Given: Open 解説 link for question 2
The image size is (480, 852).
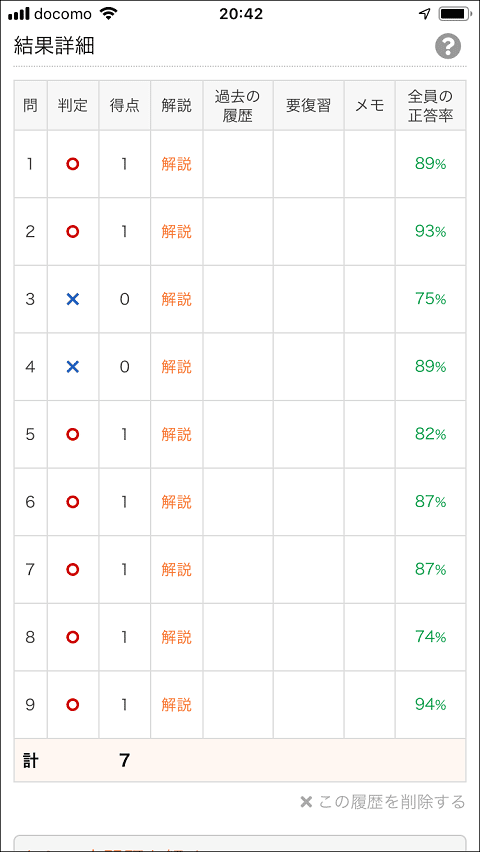Looking at the screenshot, I should pos(177,232).
